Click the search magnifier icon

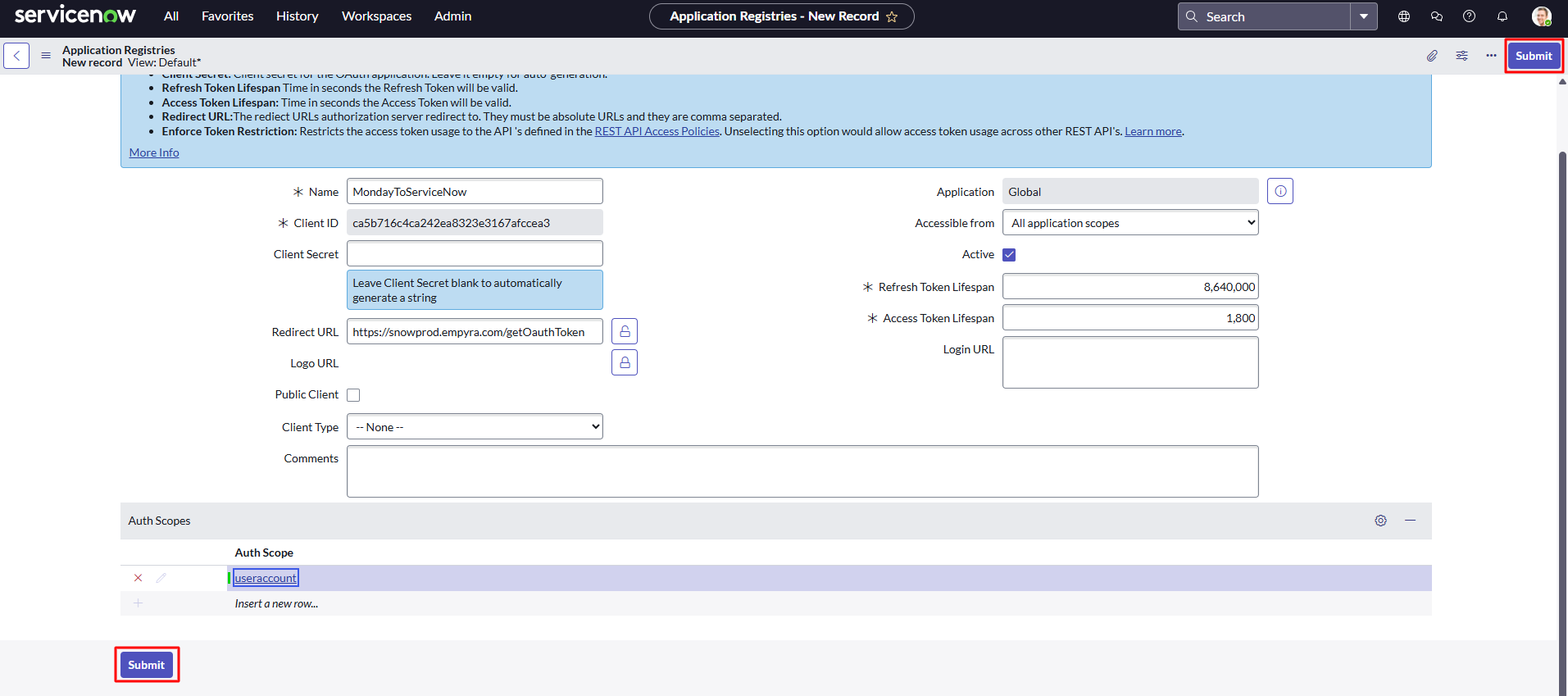[x=1192, y=16]
